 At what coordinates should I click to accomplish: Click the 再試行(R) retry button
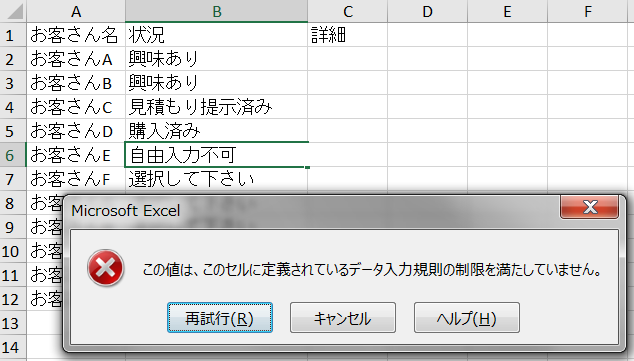click(x=220, y=318)
